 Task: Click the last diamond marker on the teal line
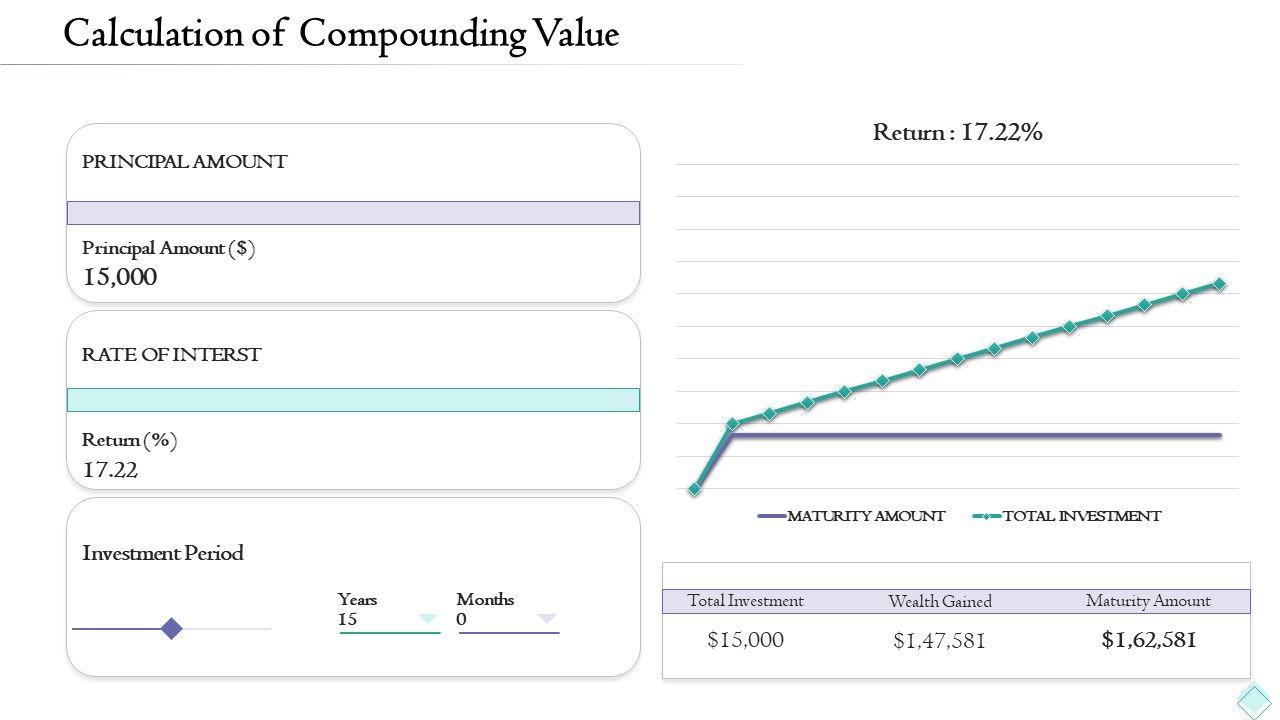pos(1219,284)
